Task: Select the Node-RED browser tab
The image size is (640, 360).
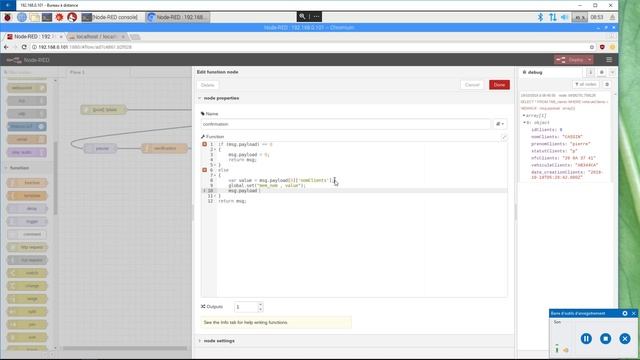Action: [x=35, y=37]
